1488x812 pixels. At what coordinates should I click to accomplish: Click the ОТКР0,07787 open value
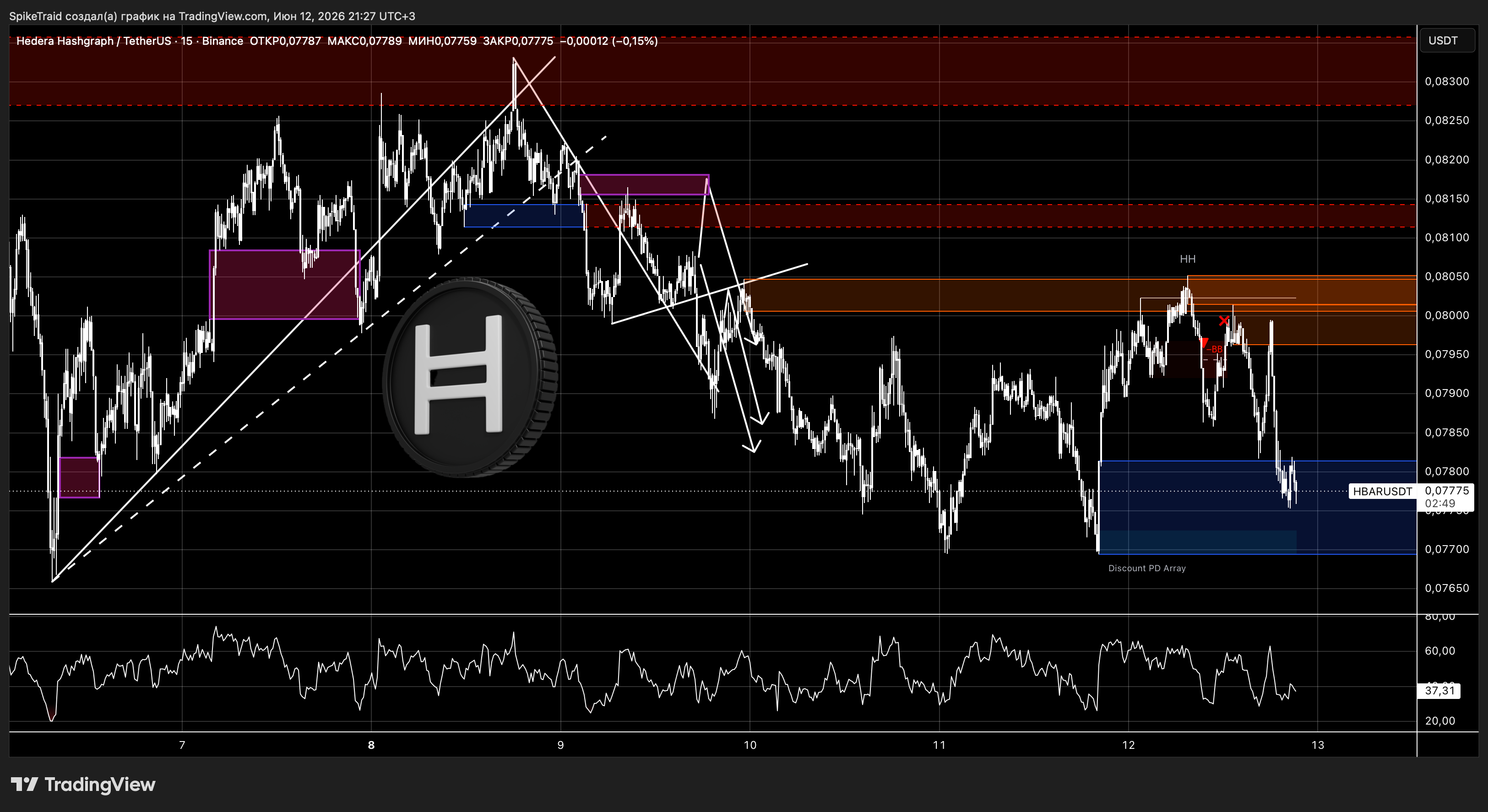point(285,41)
